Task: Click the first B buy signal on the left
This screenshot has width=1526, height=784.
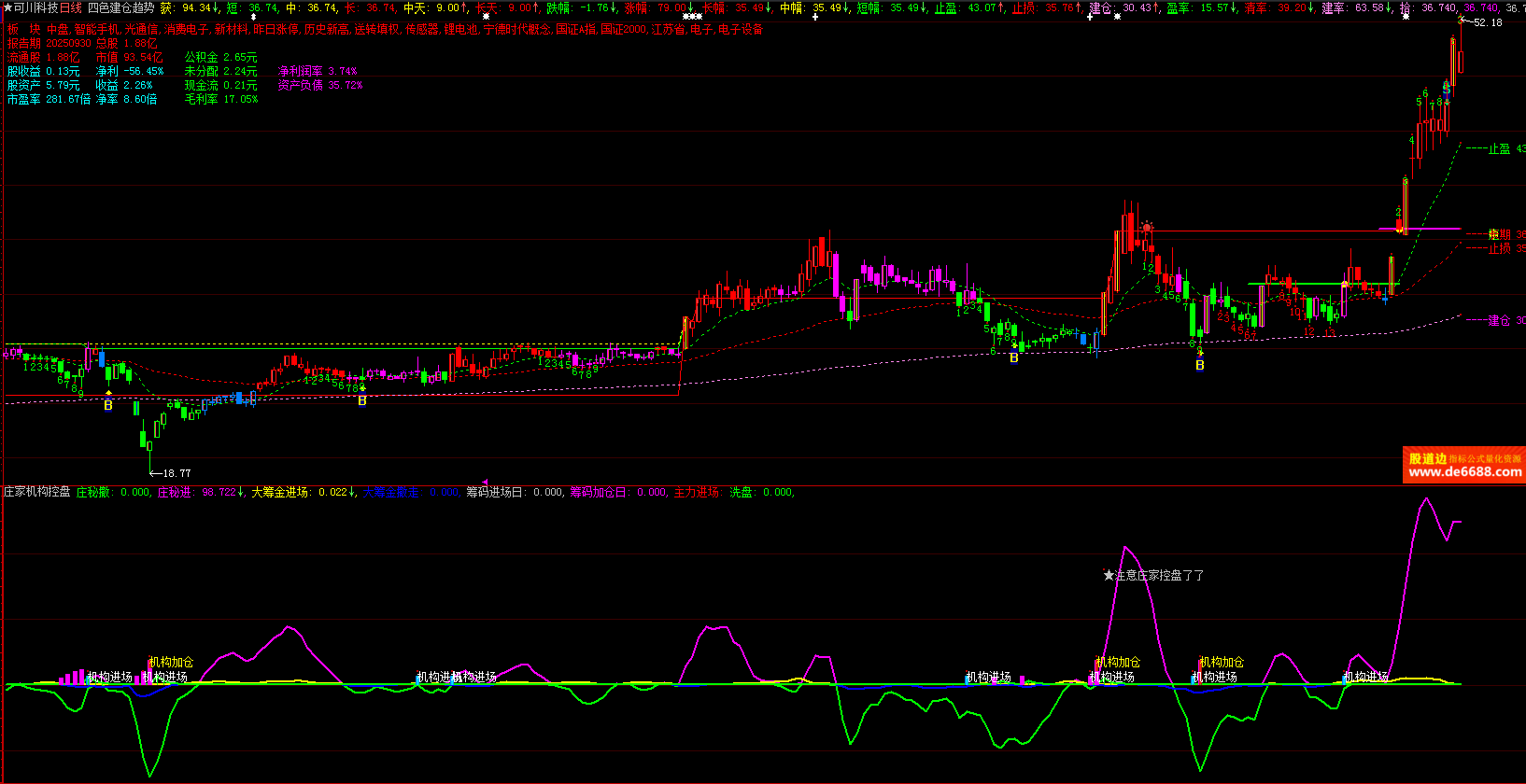Action: coord(108,405)
